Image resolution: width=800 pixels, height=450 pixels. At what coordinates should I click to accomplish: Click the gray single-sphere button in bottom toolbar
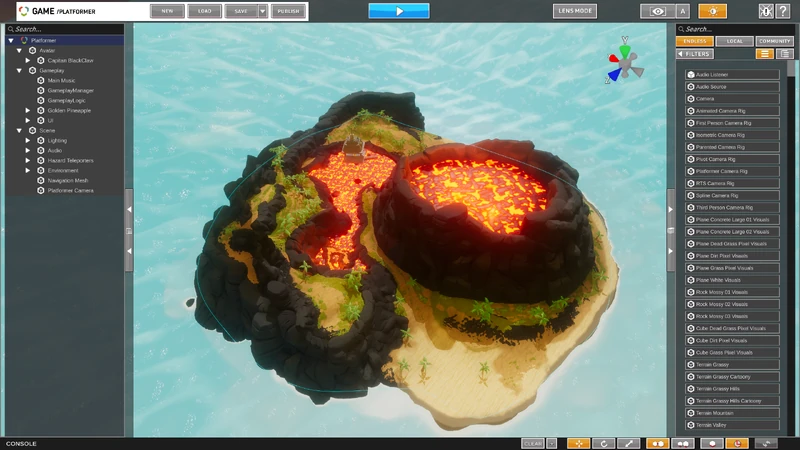712,443
